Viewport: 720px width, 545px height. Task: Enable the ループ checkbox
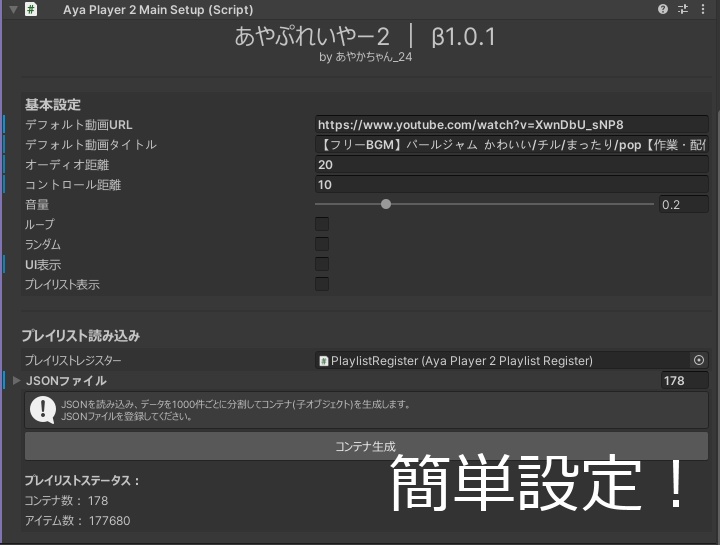(x=322, y=224)
